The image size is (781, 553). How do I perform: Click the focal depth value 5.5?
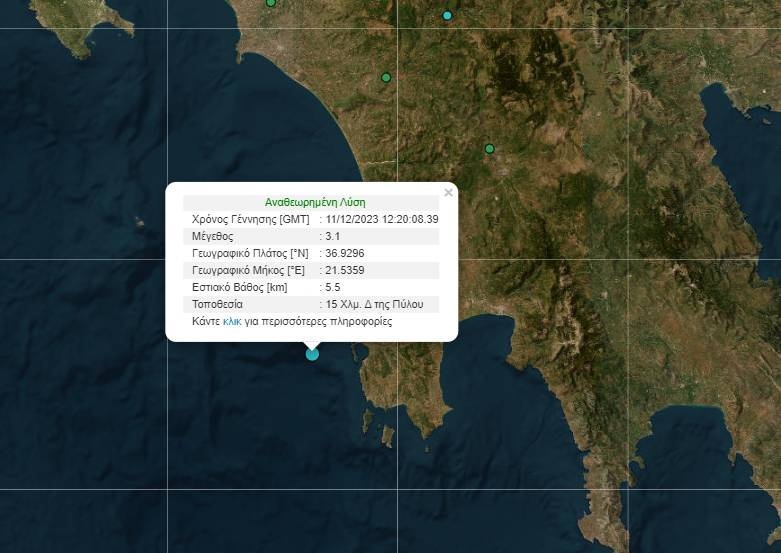[x=333, y=287]
